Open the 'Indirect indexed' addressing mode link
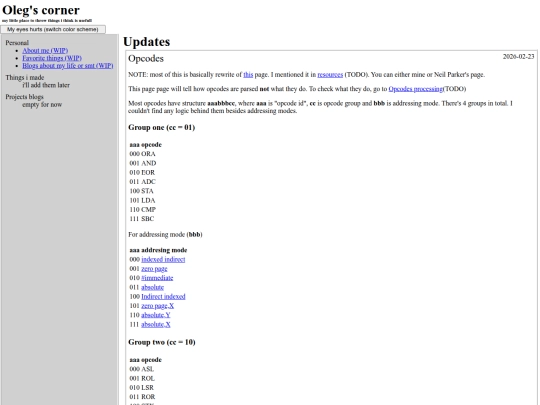The width and height of the screenshot is (540, 405). pyautogui.click(x=163, y=297)
